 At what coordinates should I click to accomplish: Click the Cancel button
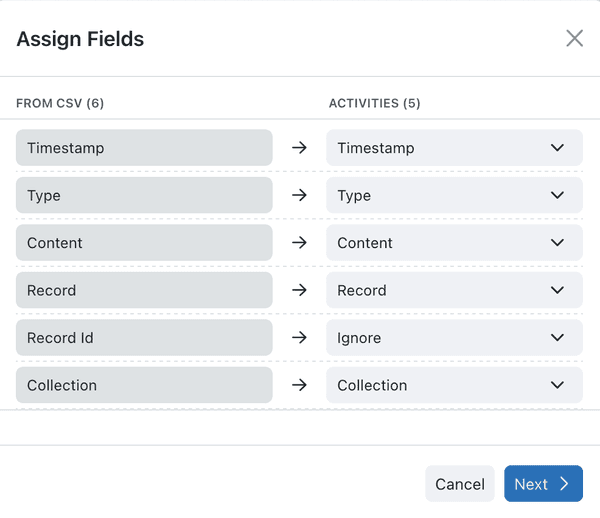[x=460, y=484]
